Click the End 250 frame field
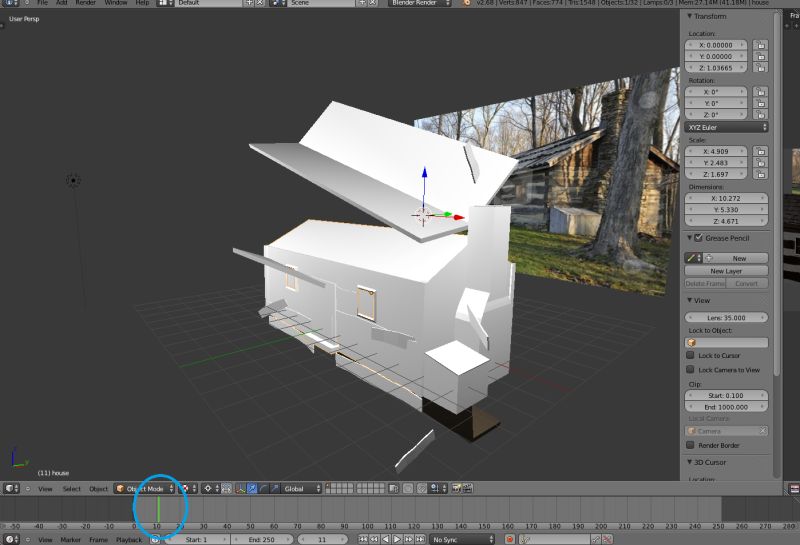This screenshot has height=545, width=800. pos(262,539)
